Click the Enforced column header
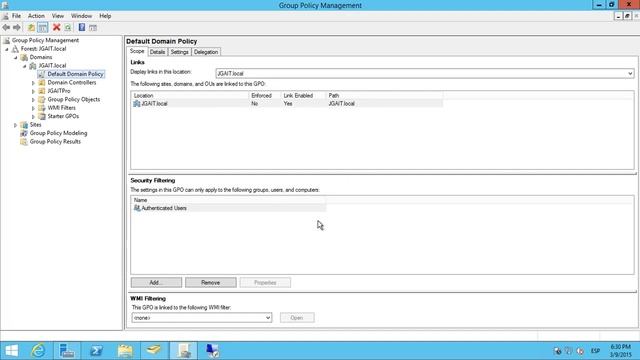 [x=264, y=96]
